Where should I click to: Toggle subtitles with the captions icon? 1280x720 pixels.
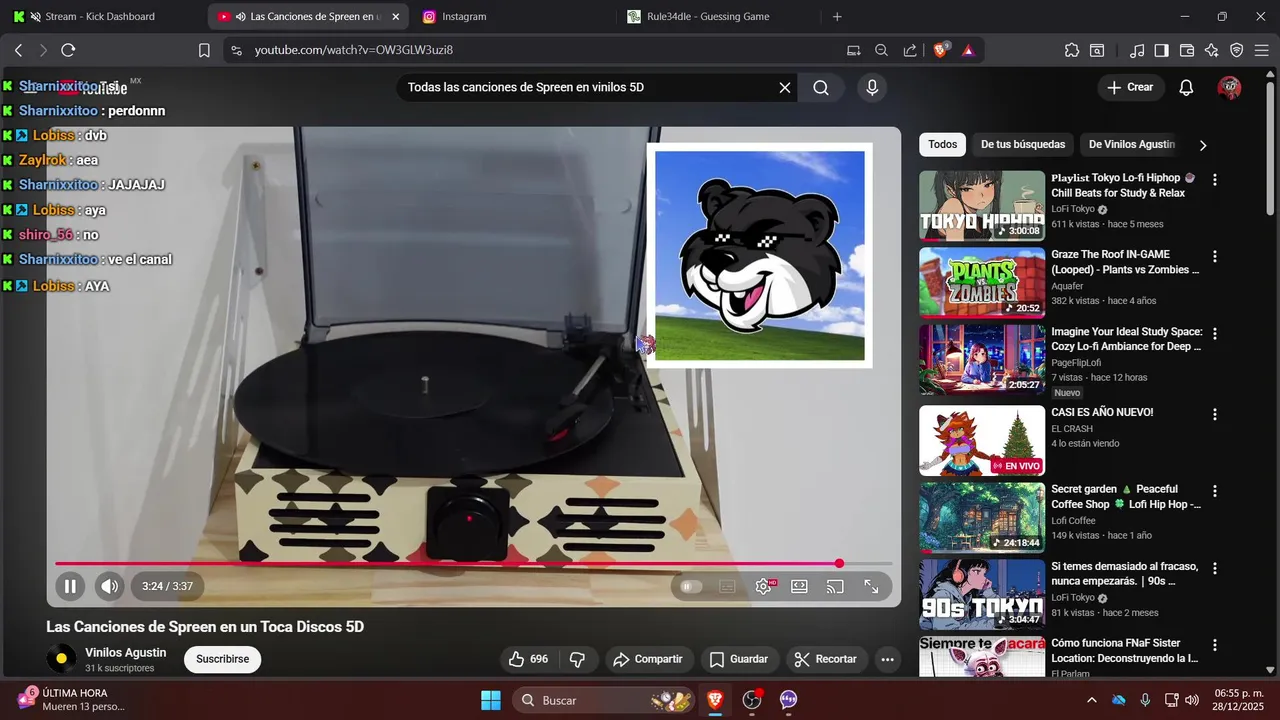[727, 587]
